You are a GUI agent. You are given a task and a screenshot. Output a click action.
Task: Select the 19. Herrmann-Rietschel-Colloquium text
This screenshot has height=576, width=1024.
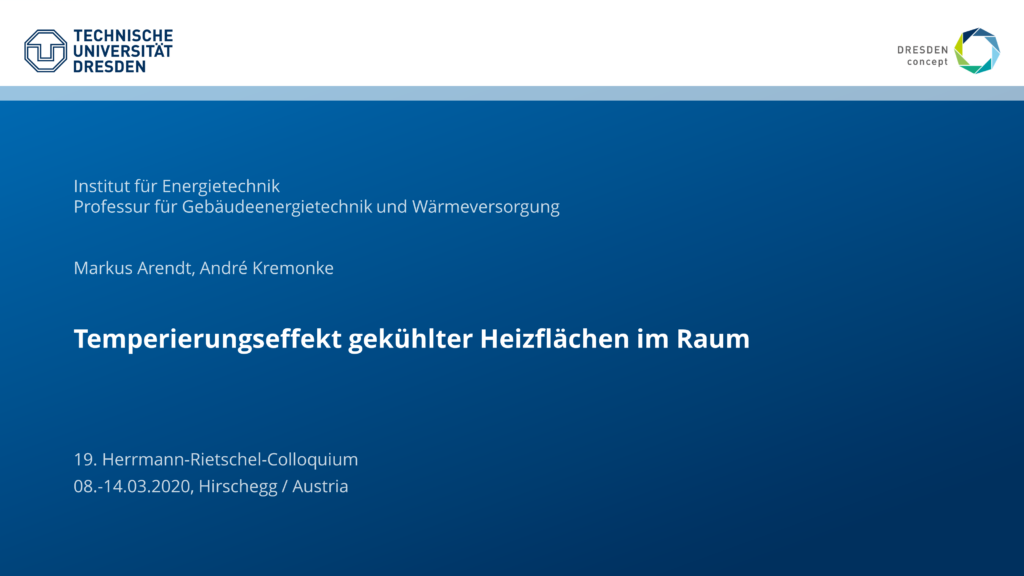(215, 460)
